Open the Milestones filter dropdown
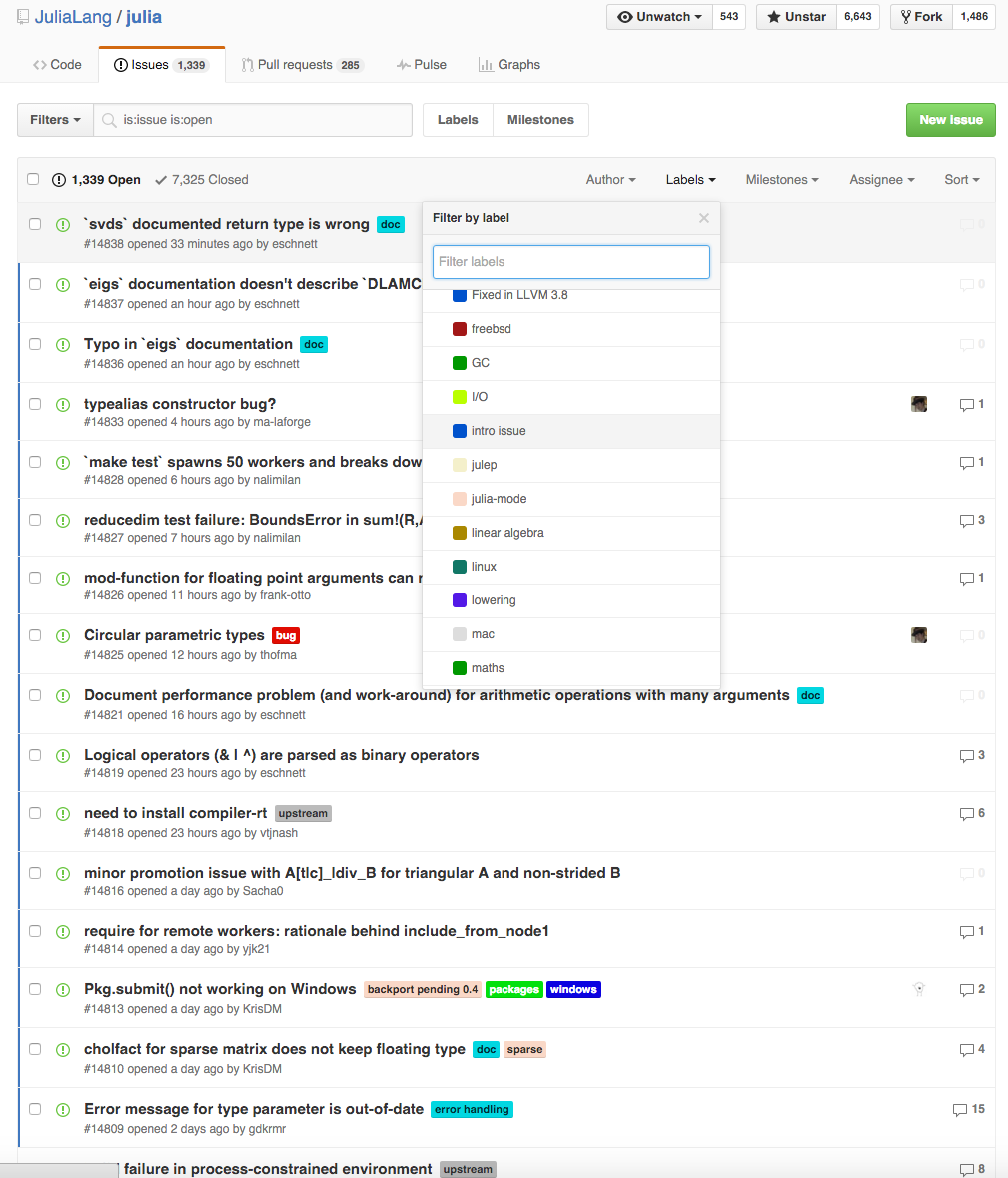This screenshot has width=1008, height=1178. [x=782, y=180]
